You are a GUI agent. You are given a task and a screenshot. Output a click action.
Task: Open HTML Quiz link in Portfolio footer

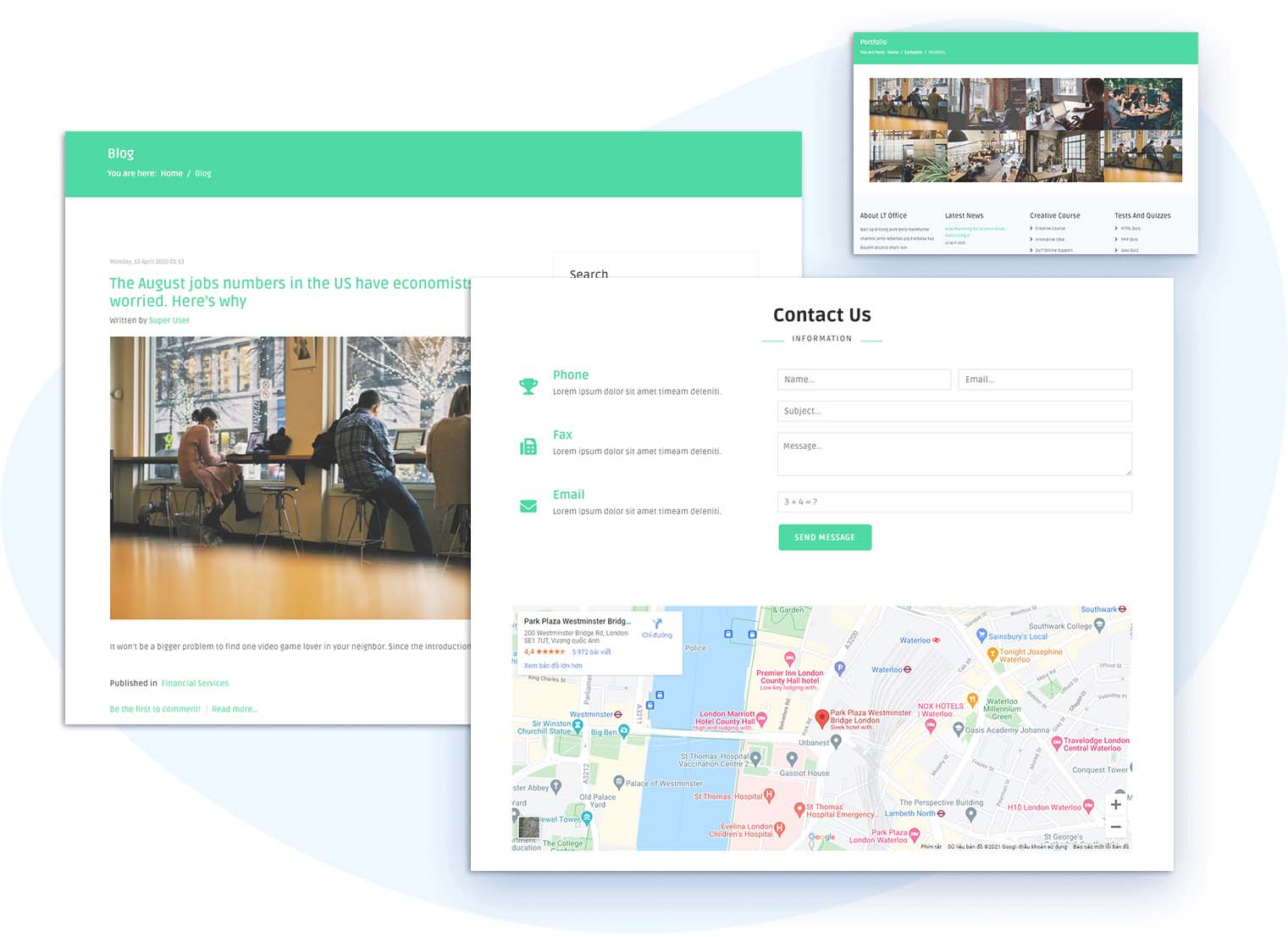click(x=1130, y=229)
